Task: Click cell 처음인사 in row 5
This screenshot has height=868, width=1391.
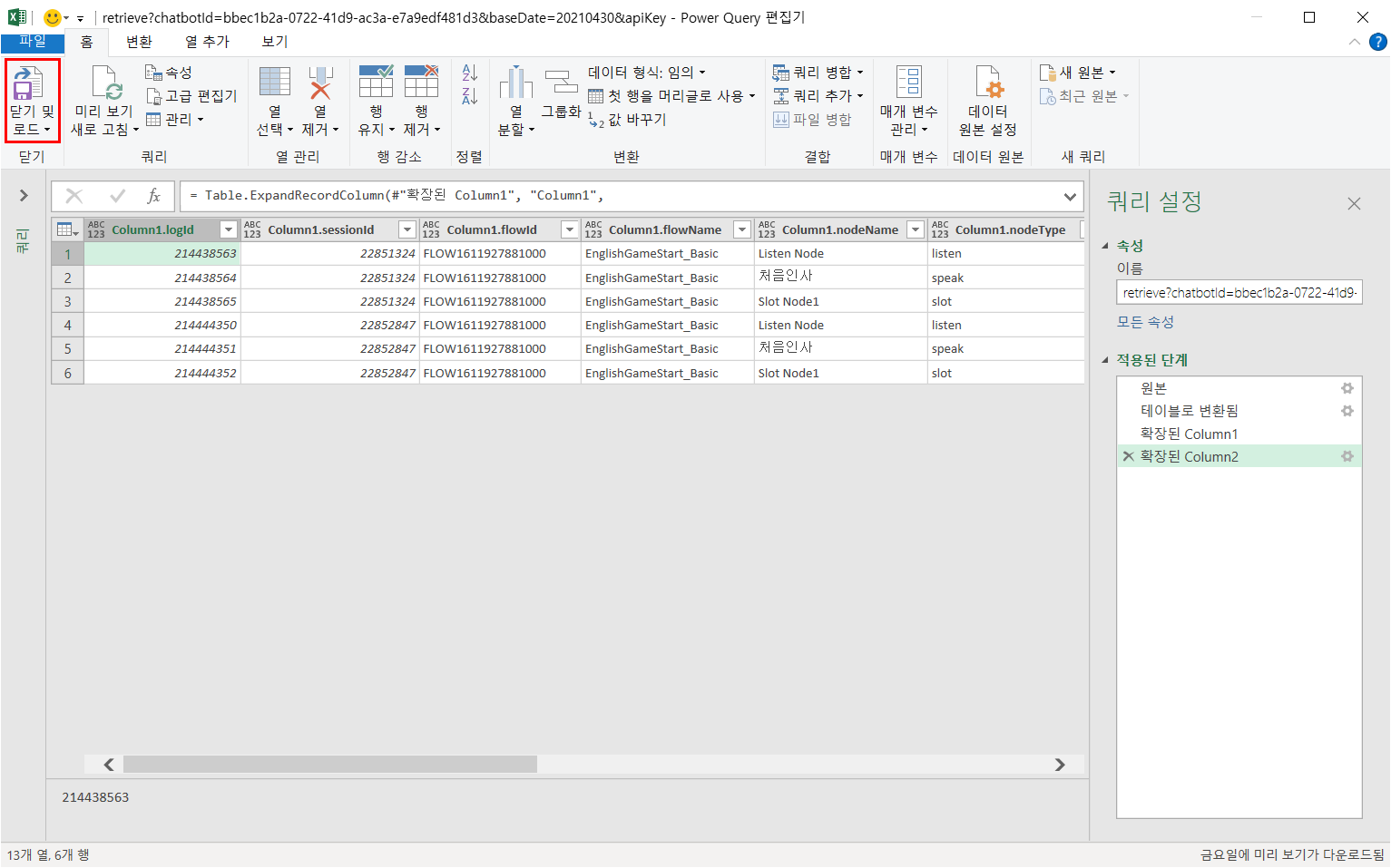Action: tap(840, 348)
